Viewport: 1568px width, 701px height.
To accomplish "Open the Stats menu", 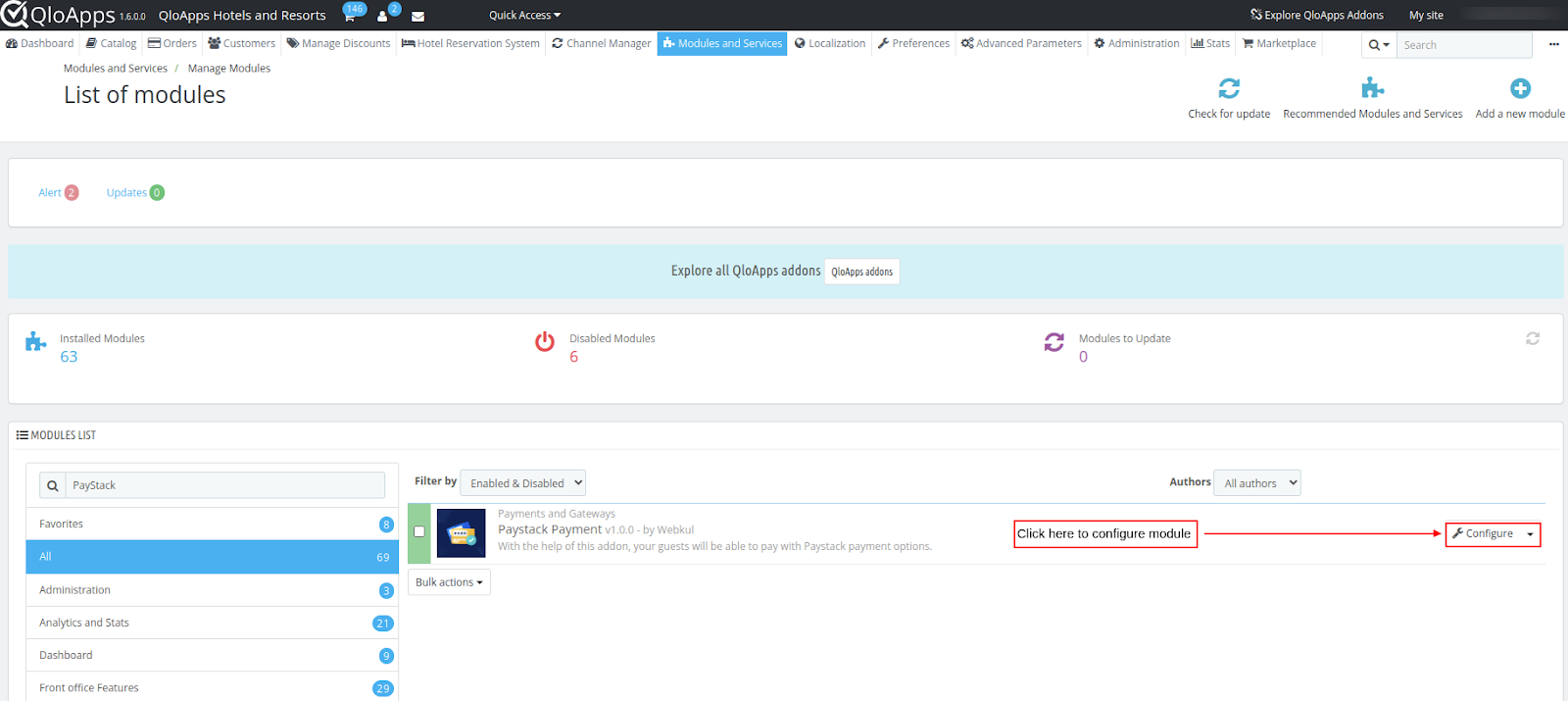I will point(1210,43).
